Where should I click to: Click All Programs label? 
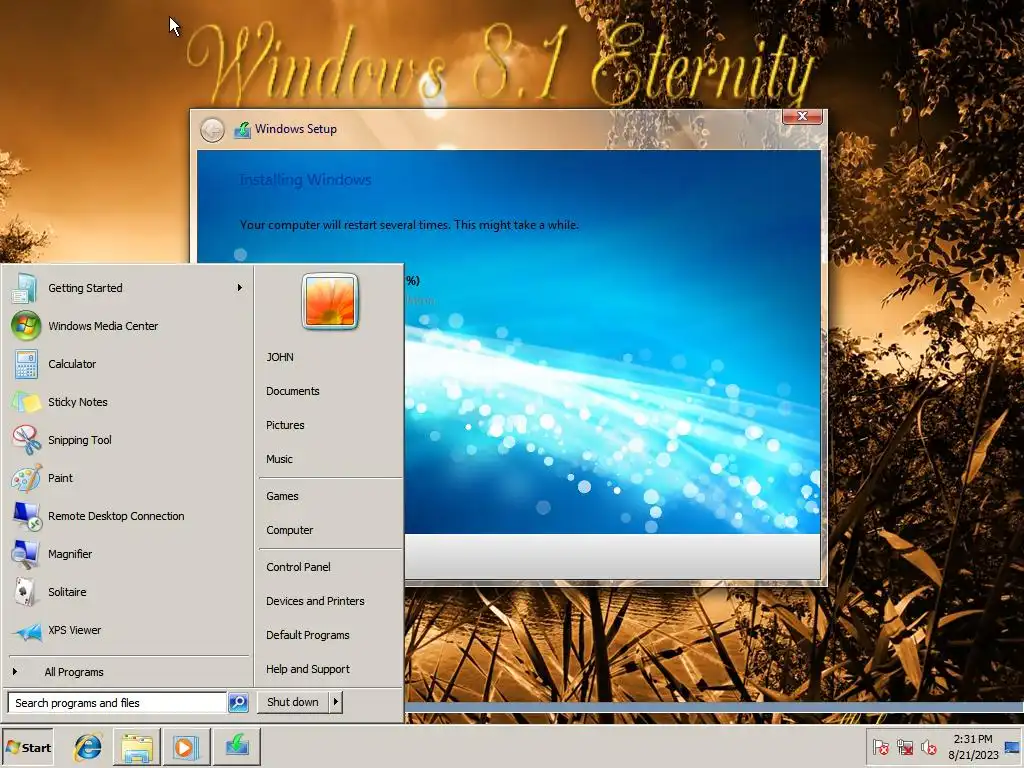[x=74, y=672]
